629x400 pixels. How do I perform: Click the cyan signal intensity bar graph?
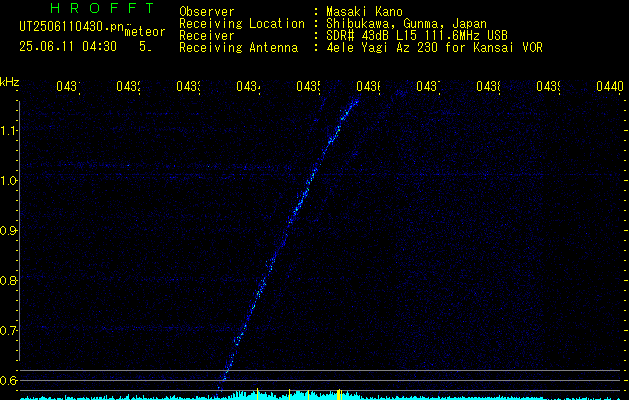[x=321, y=396]
